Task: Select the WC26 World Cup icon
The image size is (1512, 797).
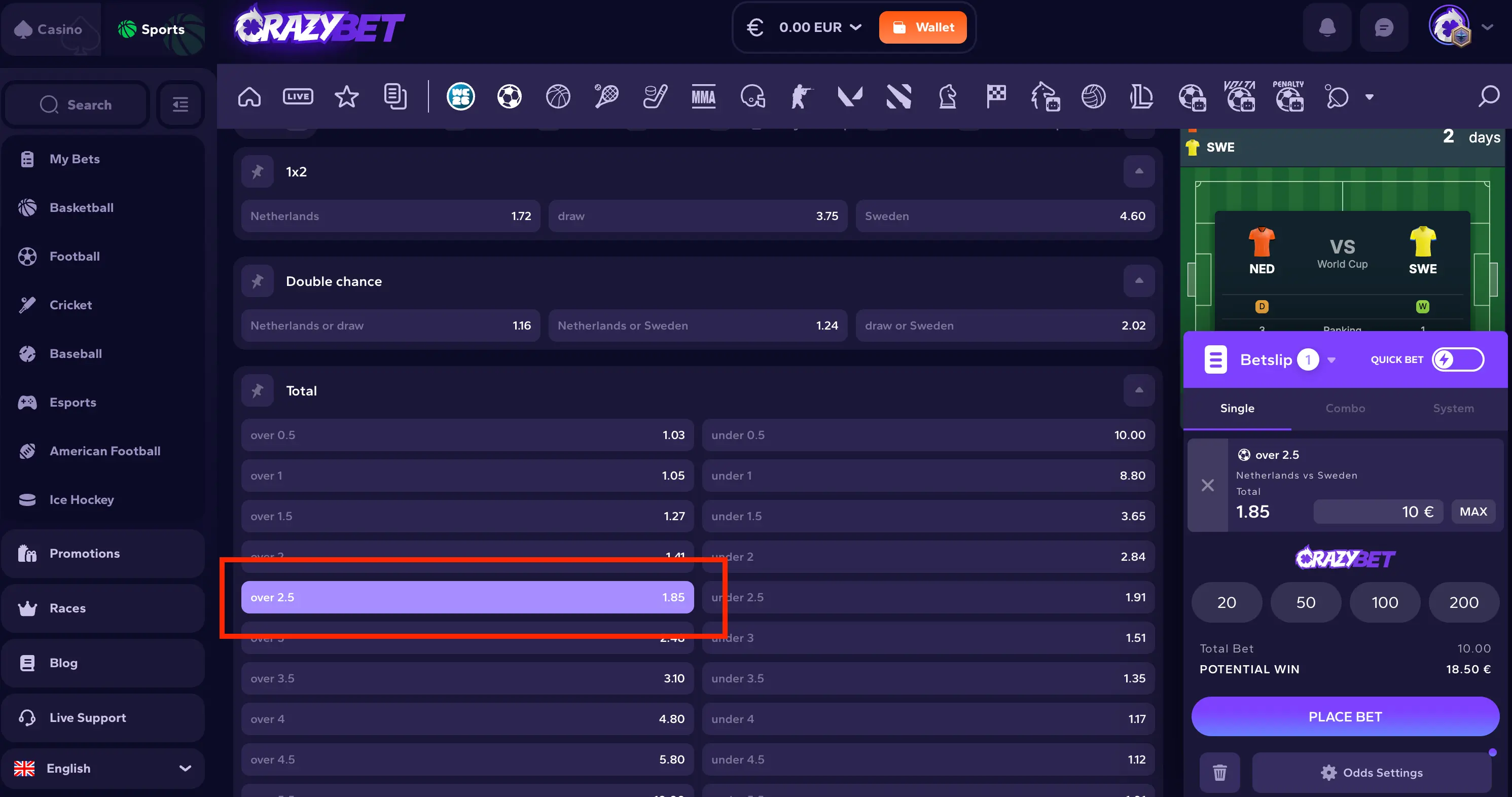Action: [x=461, y=96]
